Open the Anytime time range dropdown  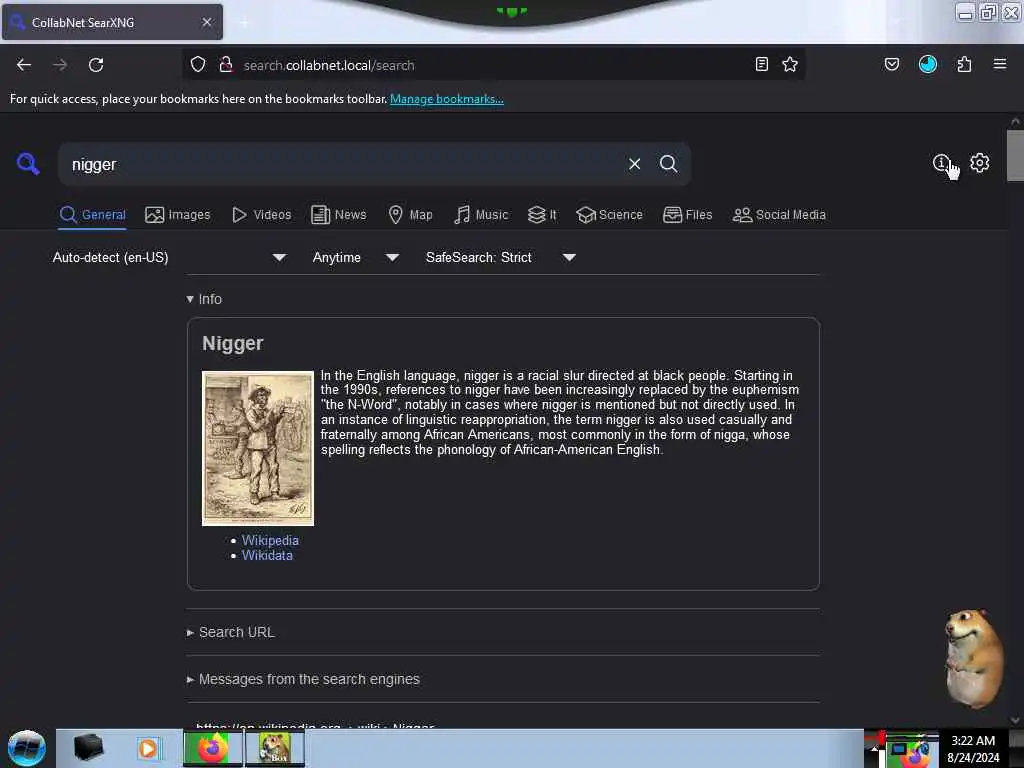pyautogui.click(x=356, y=257)
